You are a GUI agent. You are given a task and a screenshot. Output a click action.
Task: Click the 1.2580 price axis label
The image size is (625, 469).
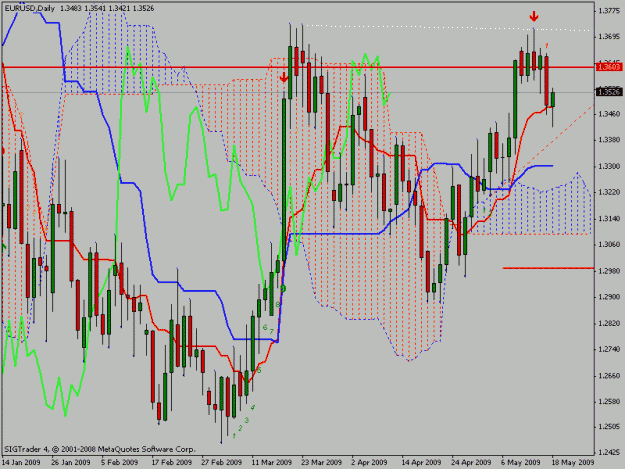[609, 401]
